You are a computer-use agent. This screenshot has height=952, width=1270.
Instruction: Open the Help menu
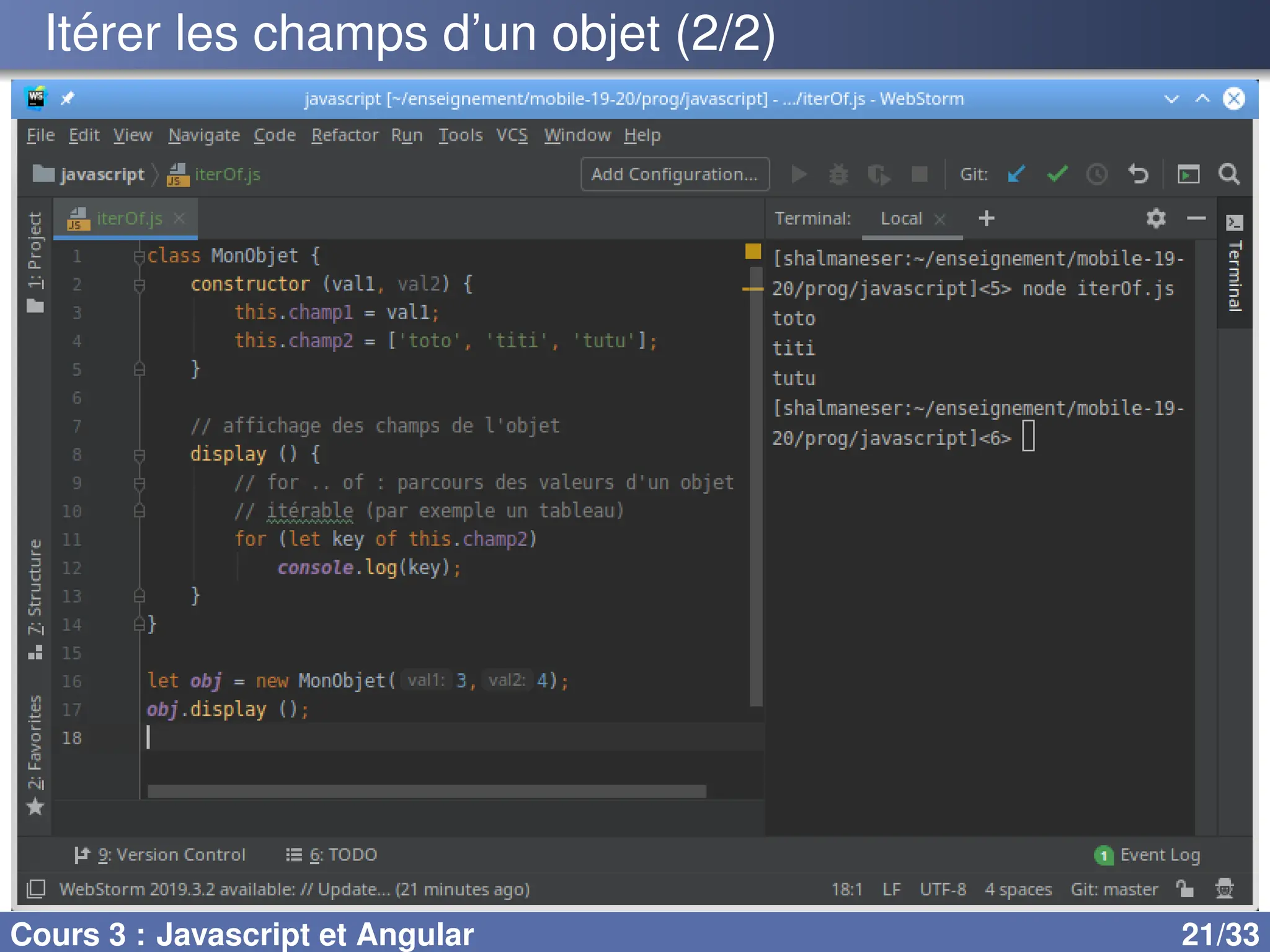(x=642, y=135)
